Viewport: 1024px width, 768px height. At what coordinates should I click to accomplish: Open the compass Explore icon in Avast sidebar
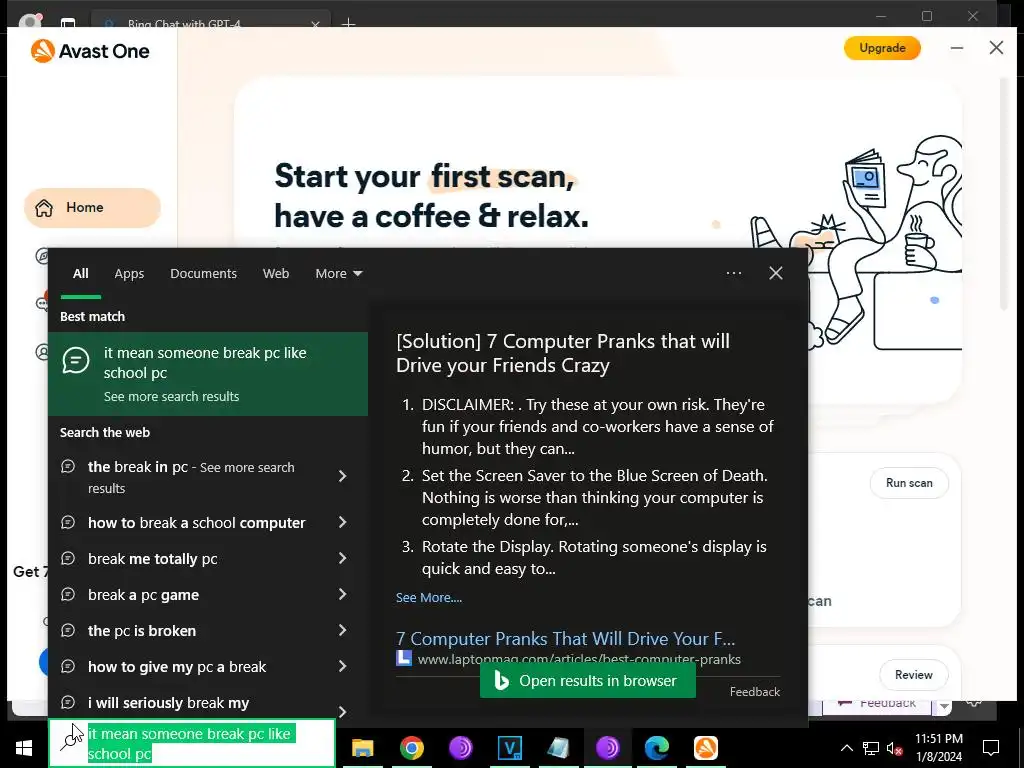click(x=42, y=255)
